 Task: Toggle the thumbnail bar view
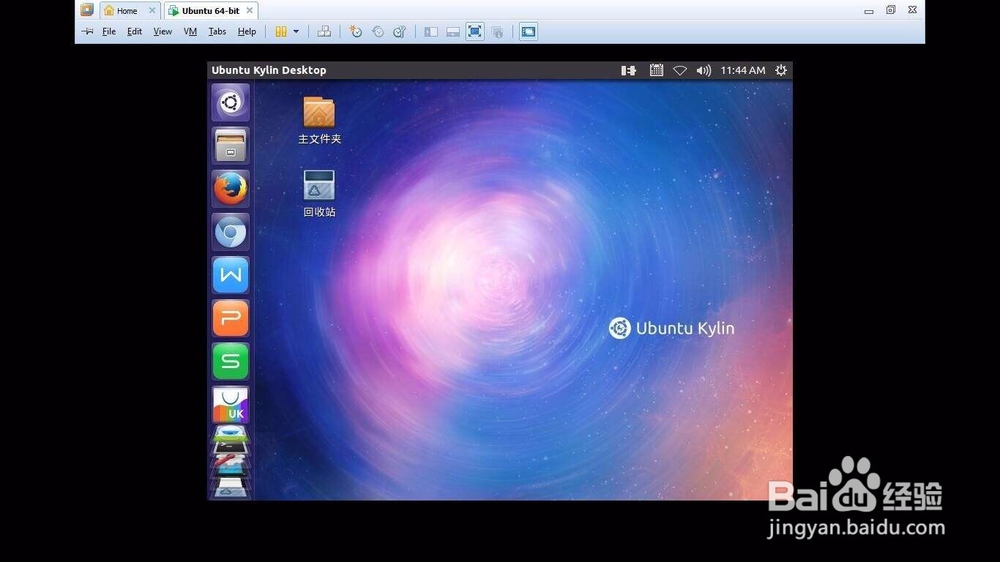453,31
